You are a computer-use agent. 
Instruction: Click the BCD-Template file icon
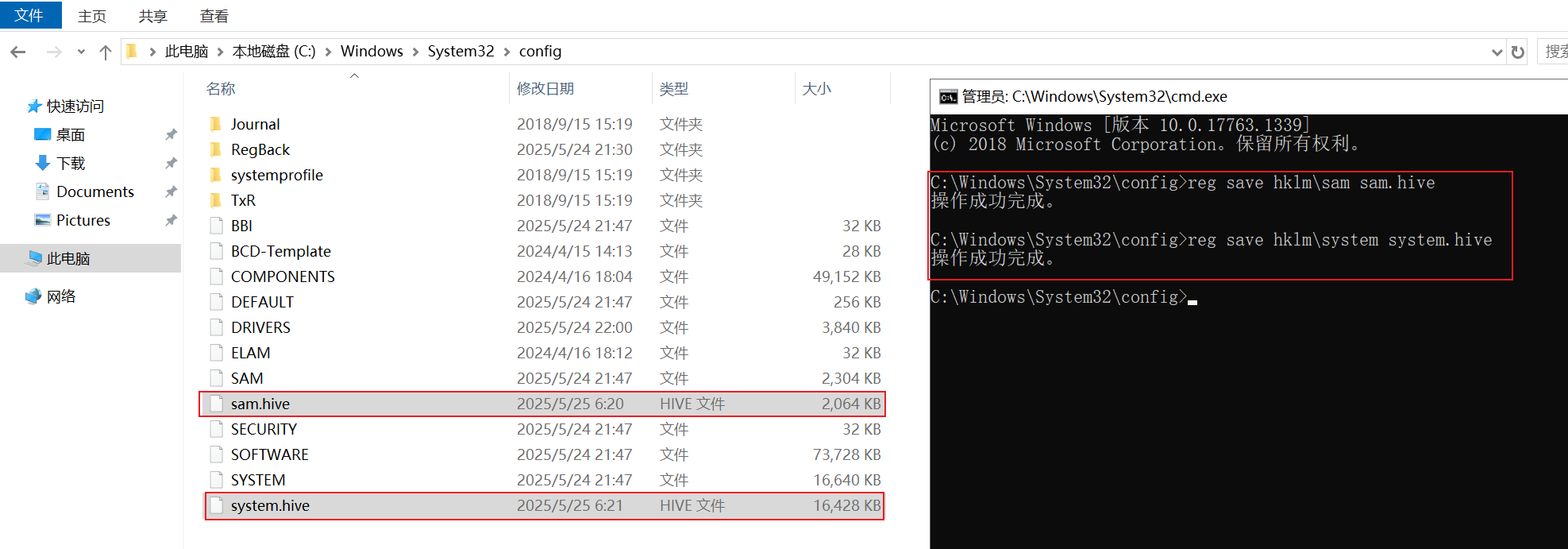pos(216,251)
